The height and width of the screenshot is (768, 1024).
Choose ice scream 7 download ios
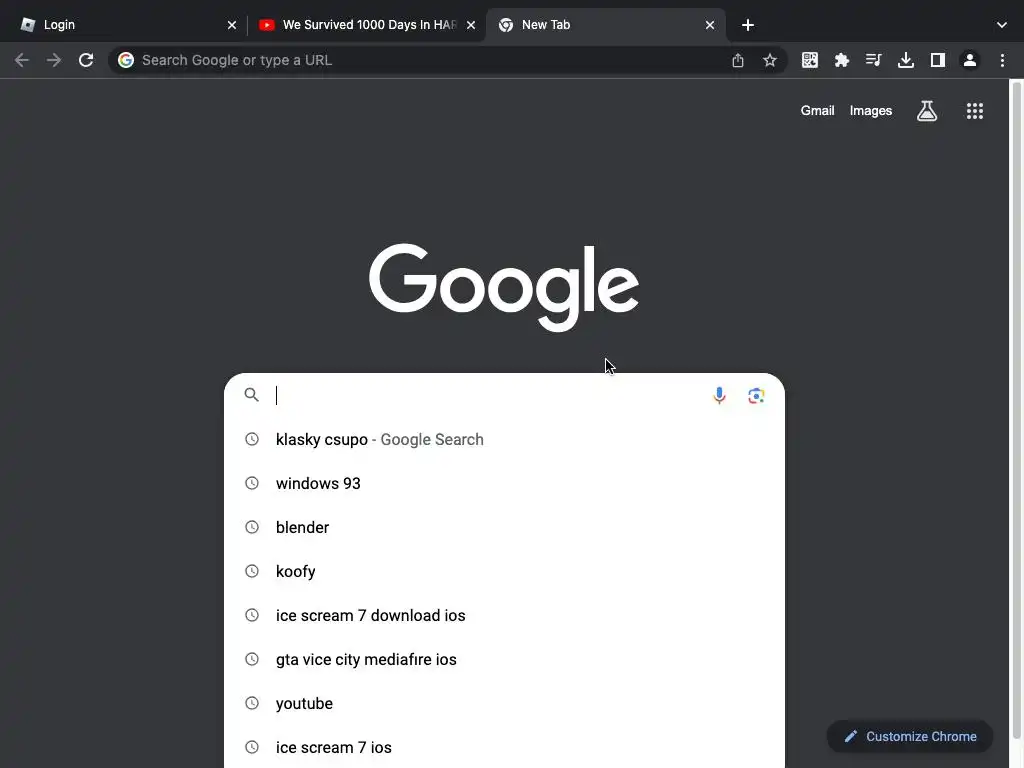[x=504, y=615]
